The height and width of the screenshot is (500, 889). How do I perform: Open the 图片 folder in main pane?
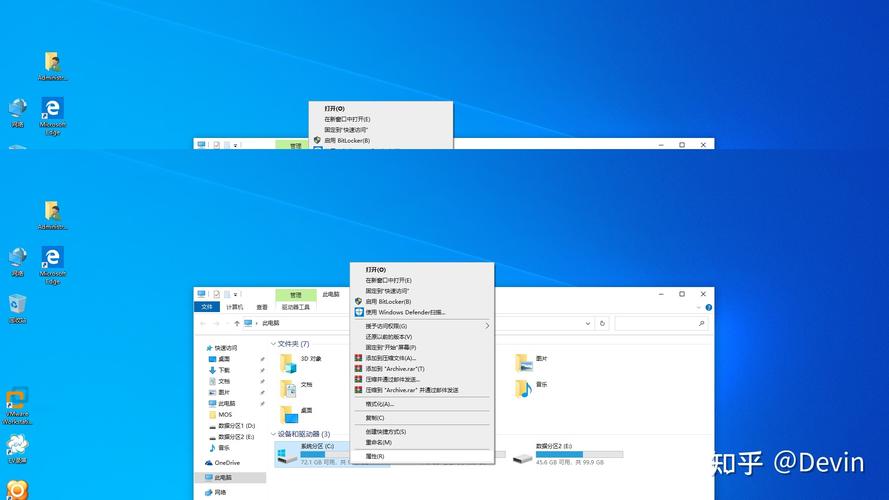tap(531, 362)
